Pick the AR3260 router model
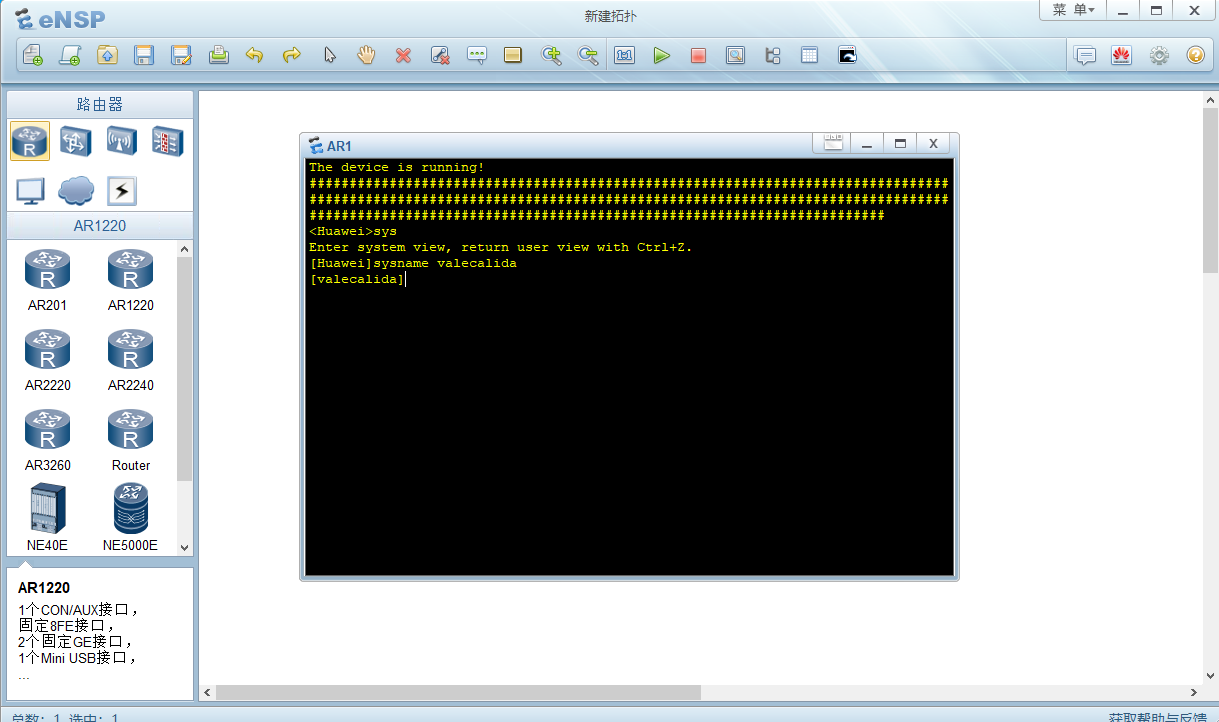1219x722 pixels. coord(47,441)
